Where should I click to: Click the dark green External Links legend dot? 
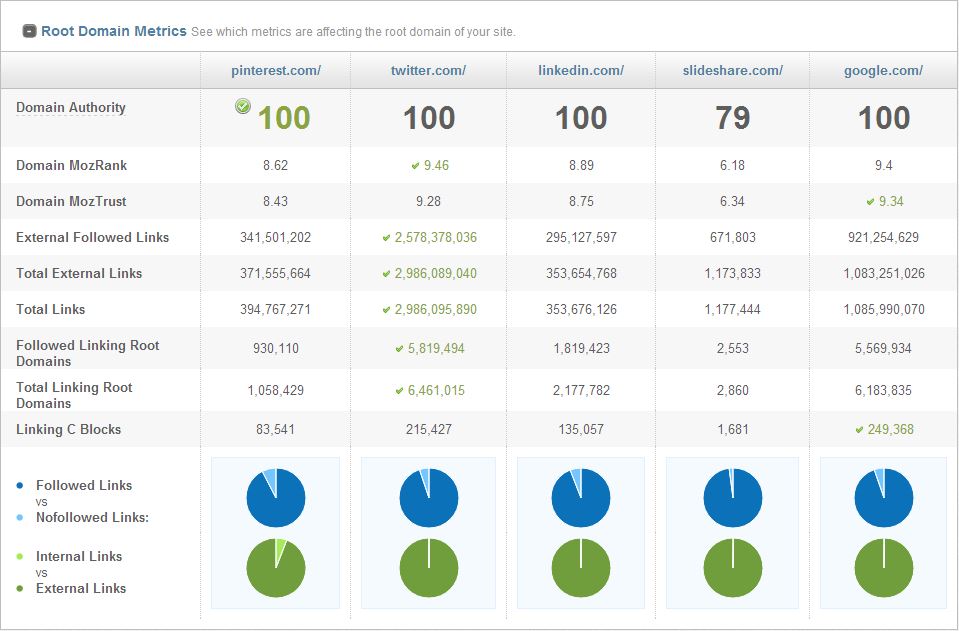coord(20,589)
